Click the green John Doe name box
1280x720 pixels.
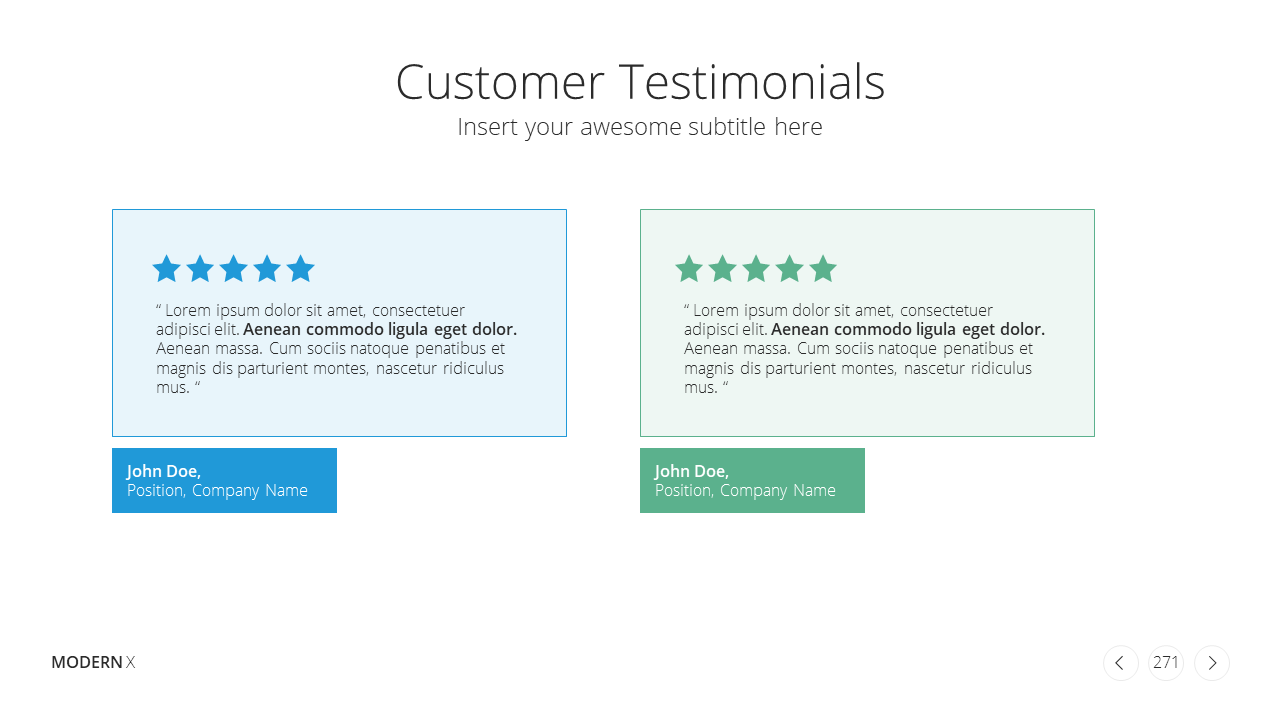click(752, 480)
